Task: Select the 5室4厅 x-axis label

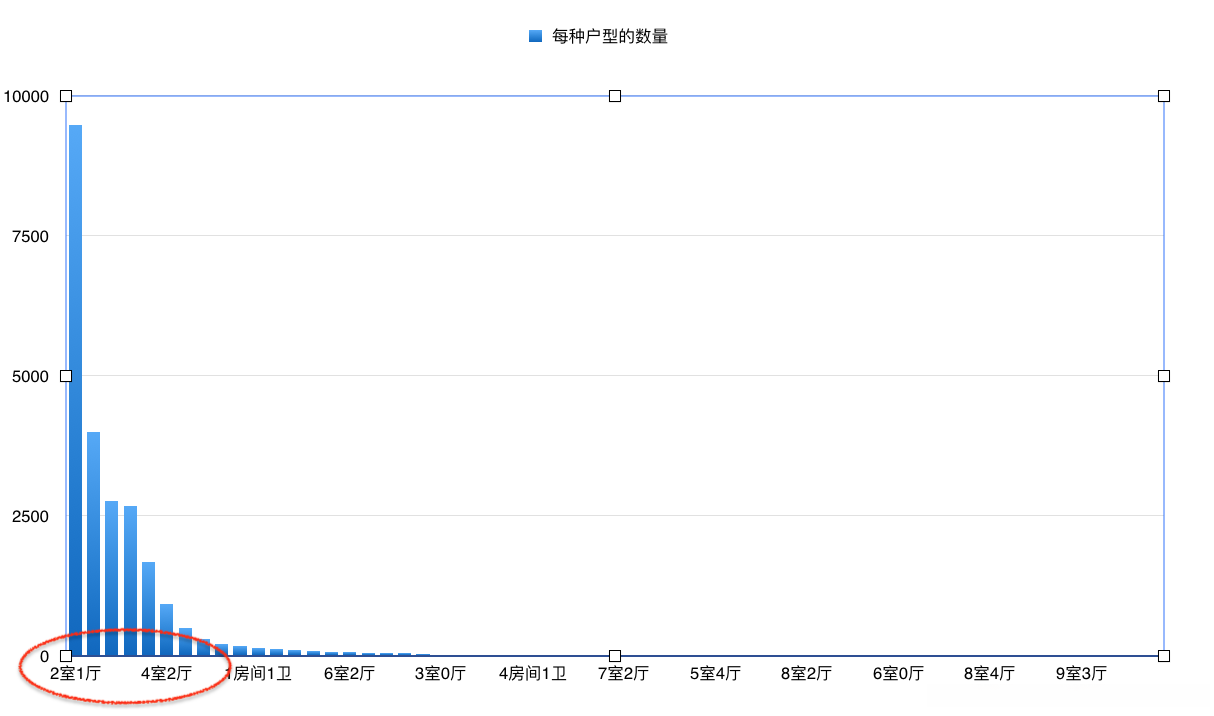Action: click(715, 674)
